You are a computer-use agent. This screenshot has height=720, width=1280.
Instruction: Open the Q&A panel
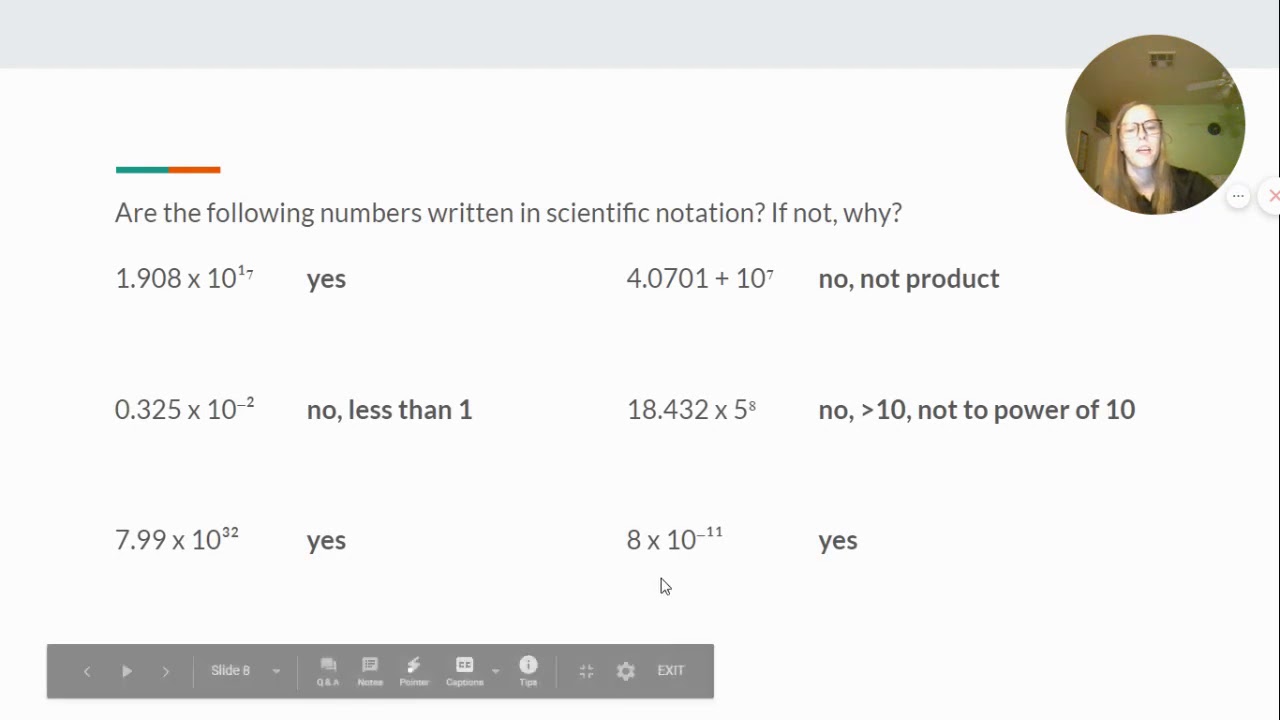point(328,671)
